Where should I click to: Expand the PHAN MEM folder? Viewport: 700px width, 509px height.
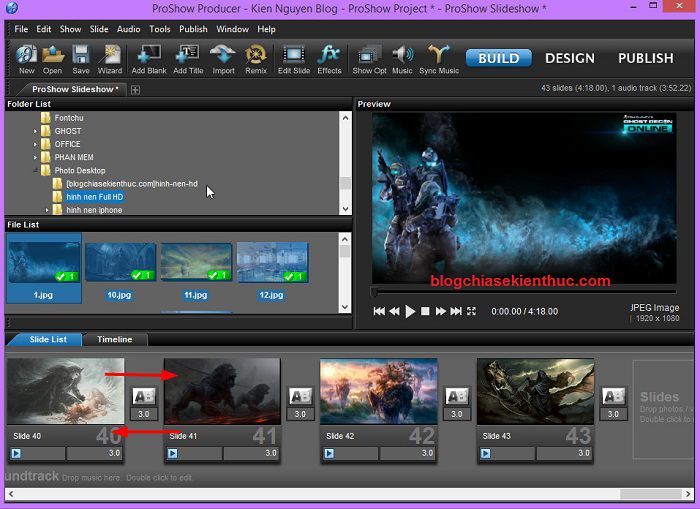pos(35,157)
